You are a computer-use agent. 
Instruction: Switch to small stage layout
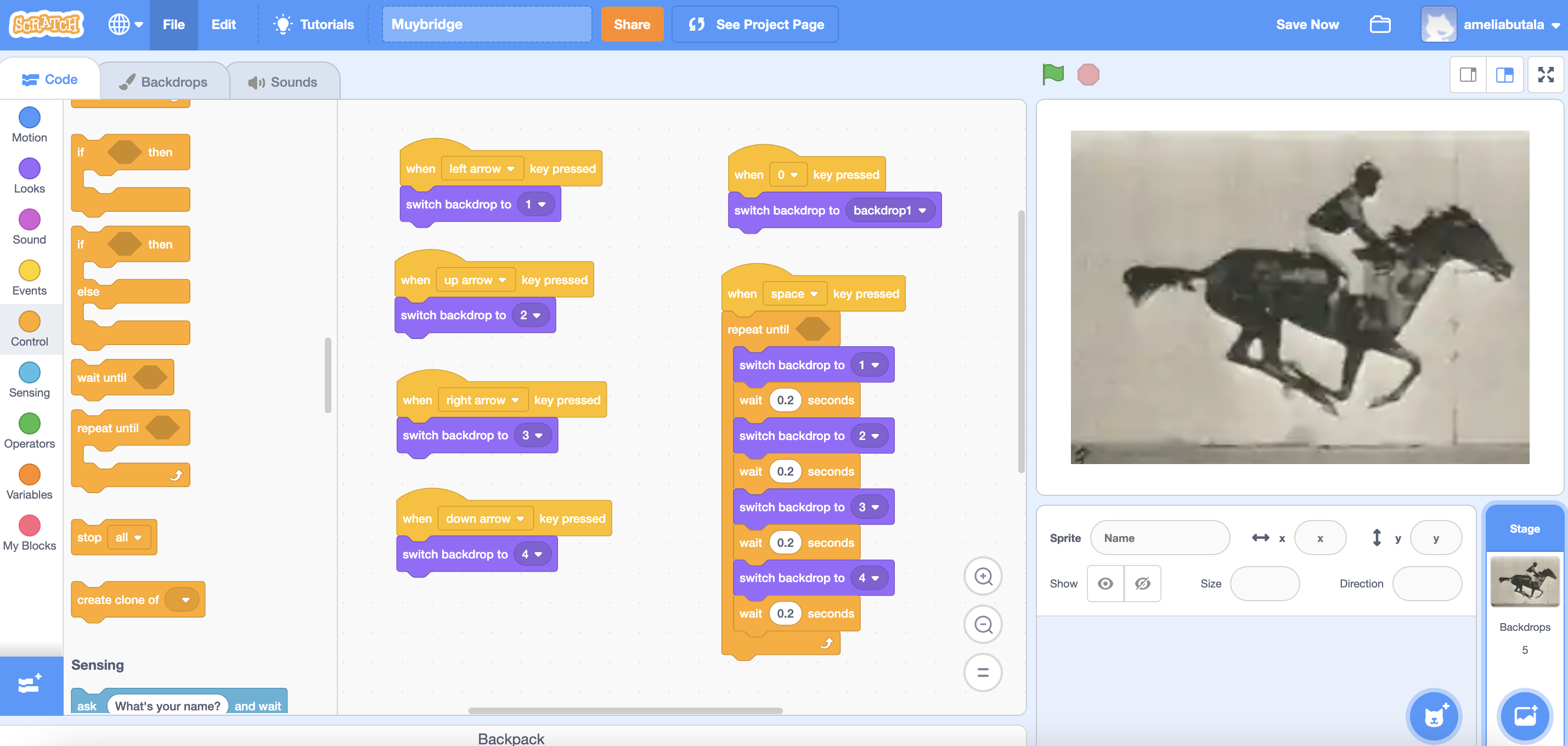(1468, 75)
